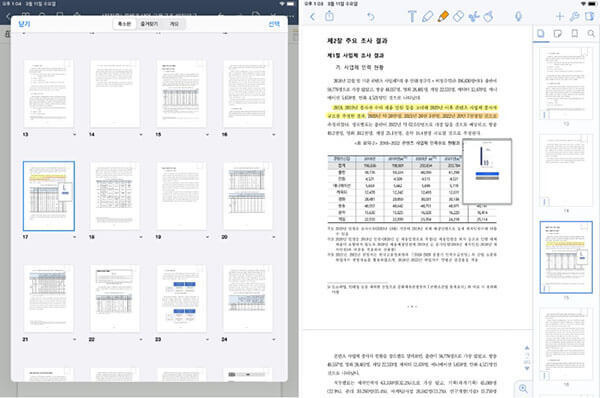Open the dropdown arrow under page 22
This screenshot has height=398, width=600.
(141, 339)
